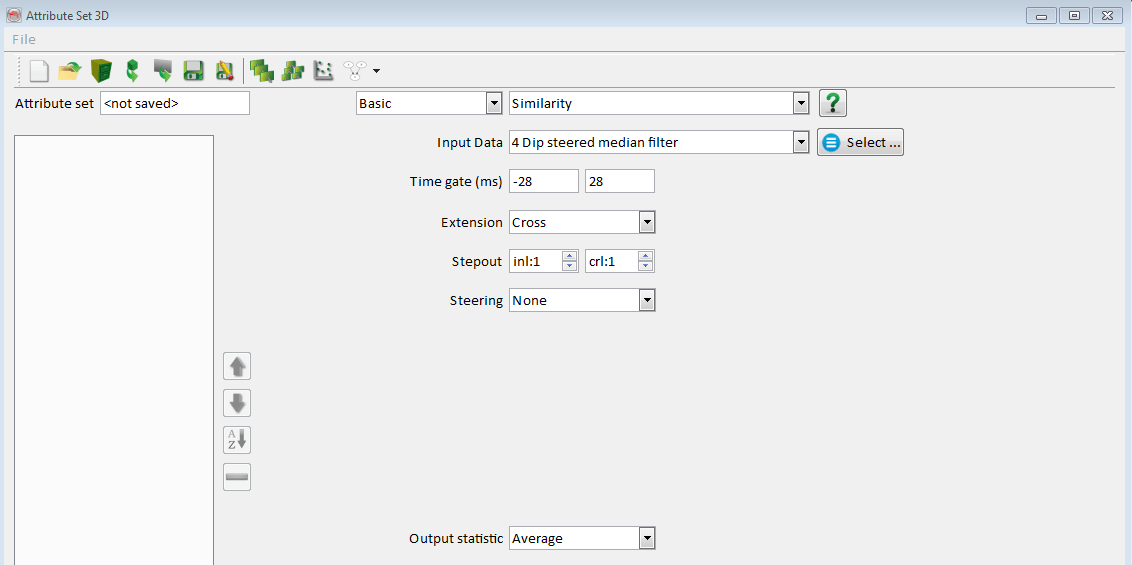
Task: Click the green file cabinet default set icon
Action: [101, 71]
